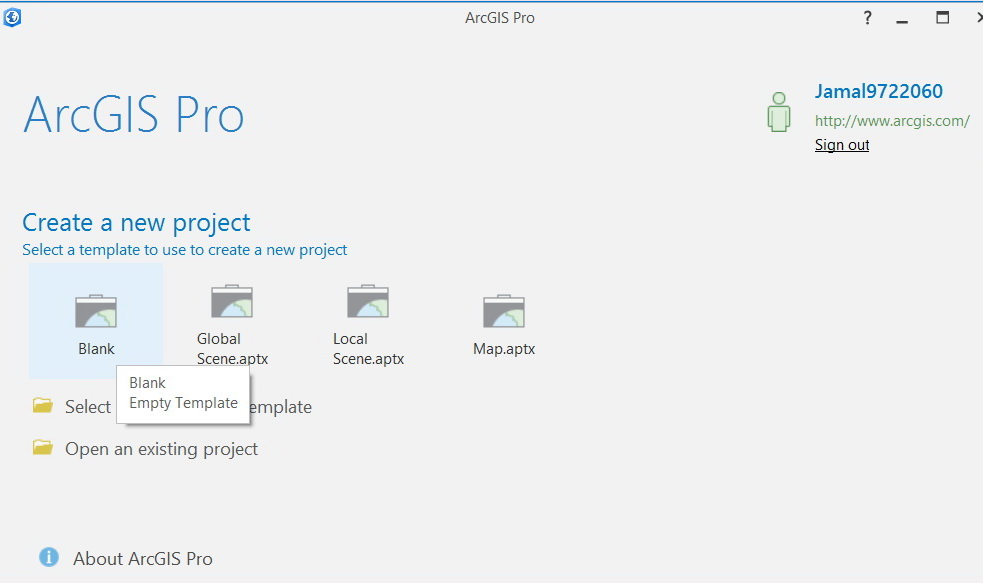983x583 pixels.
Task: Pick the Local Scene.aptx template icon
Action: 368,301
